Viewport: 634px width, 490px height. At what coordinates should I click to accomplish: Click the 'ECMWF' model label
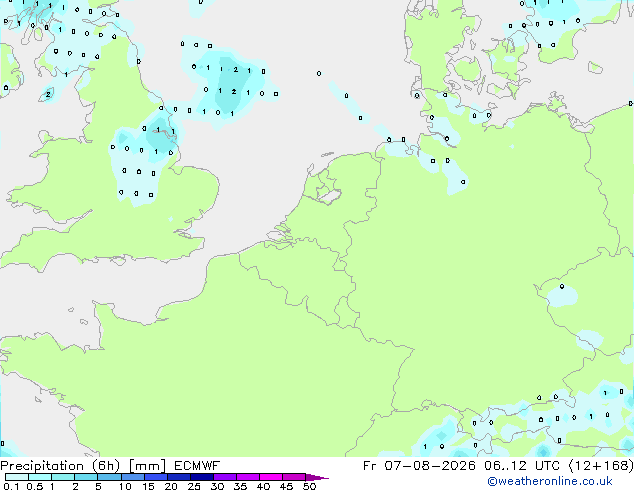pos(197,466)
